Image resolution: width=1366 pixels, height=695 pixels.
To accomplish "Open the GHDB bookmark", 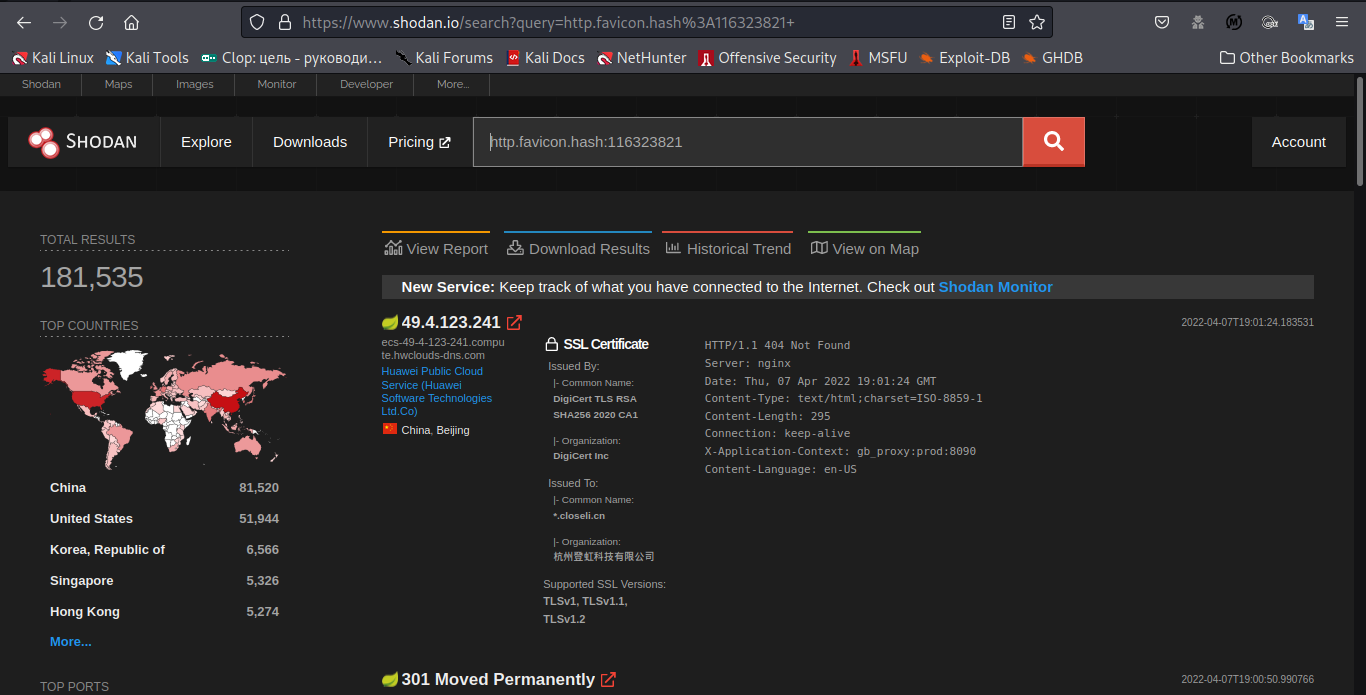I will [x=1053, y=58].
